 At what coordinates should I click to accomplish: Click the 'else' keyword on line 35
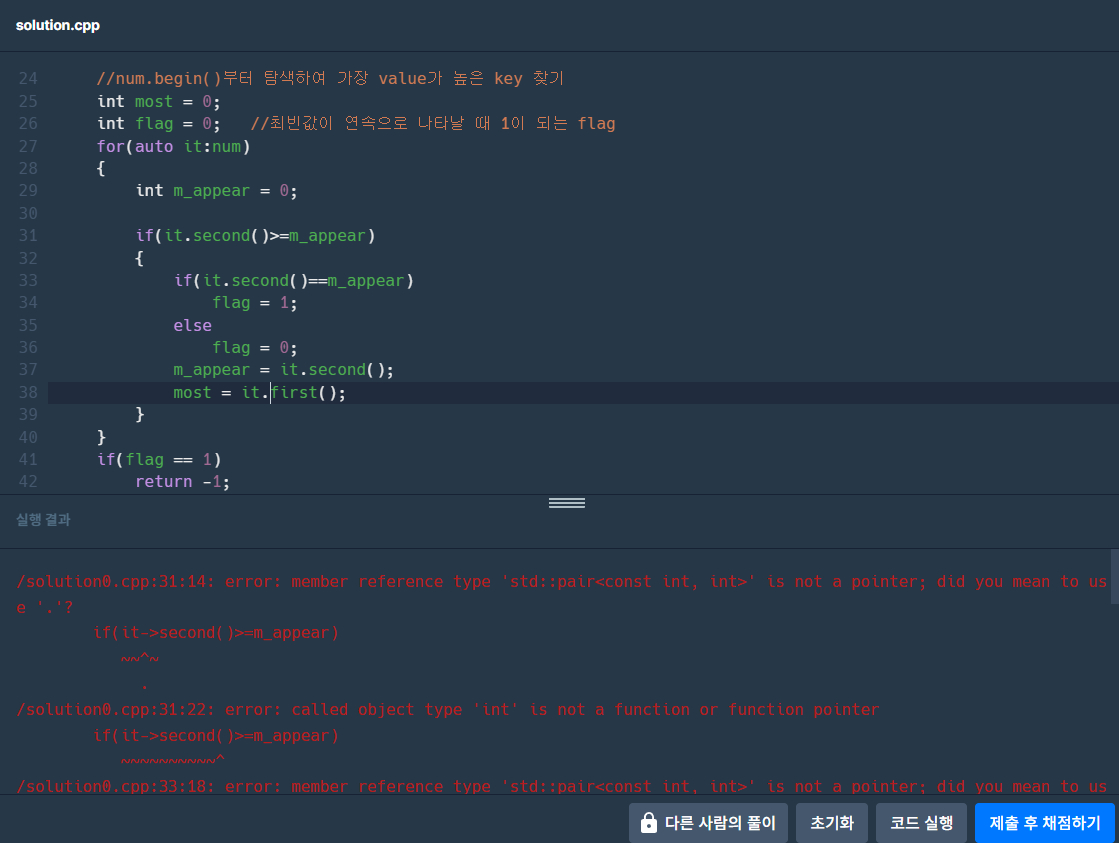[x=192, y=325]
